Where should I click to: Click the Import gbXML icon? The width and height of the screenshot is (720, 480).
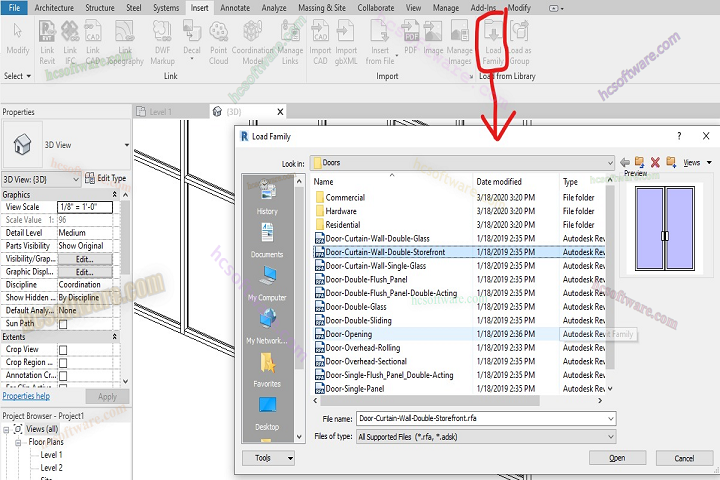[x=346, y=42]
